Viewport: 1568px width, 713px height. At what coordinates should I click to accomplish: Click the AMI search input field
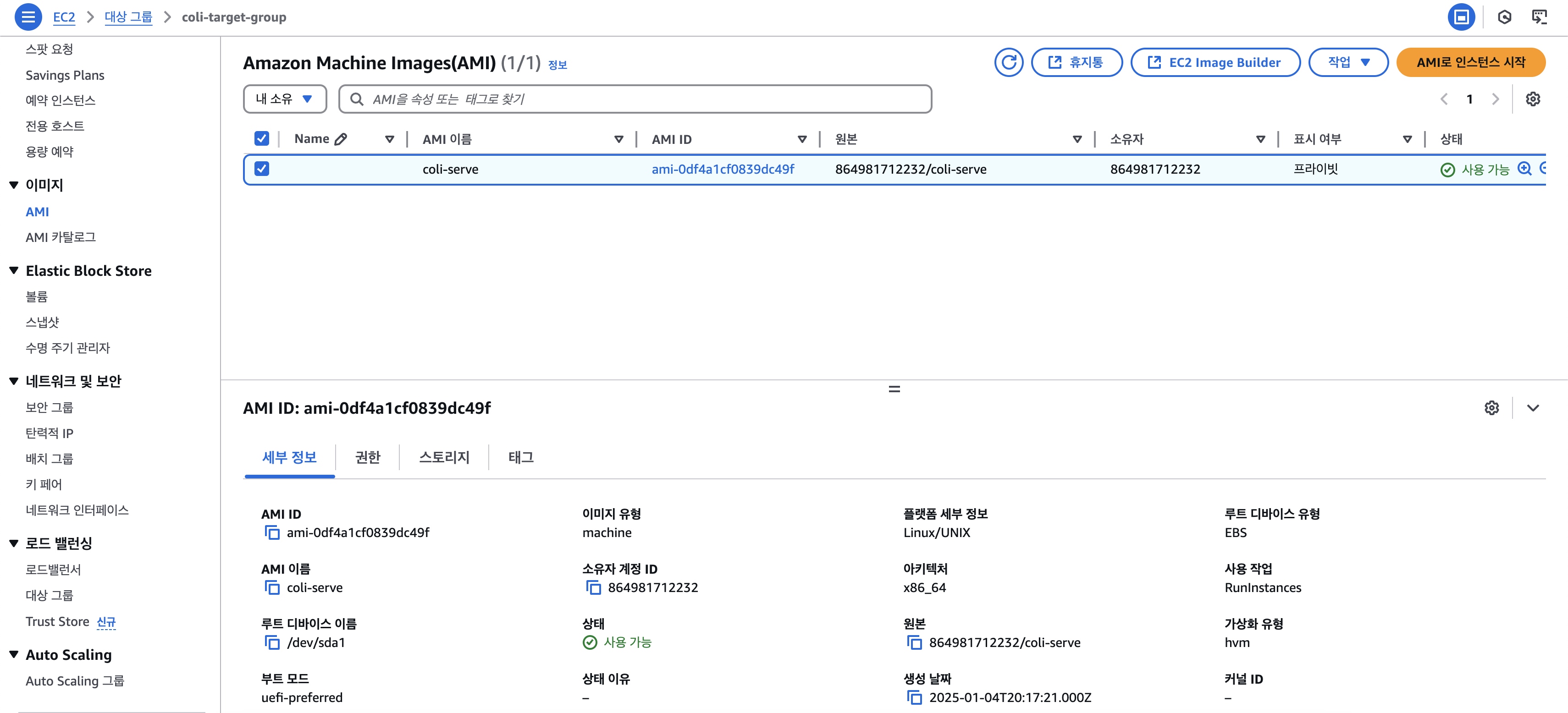coord(635,99)
